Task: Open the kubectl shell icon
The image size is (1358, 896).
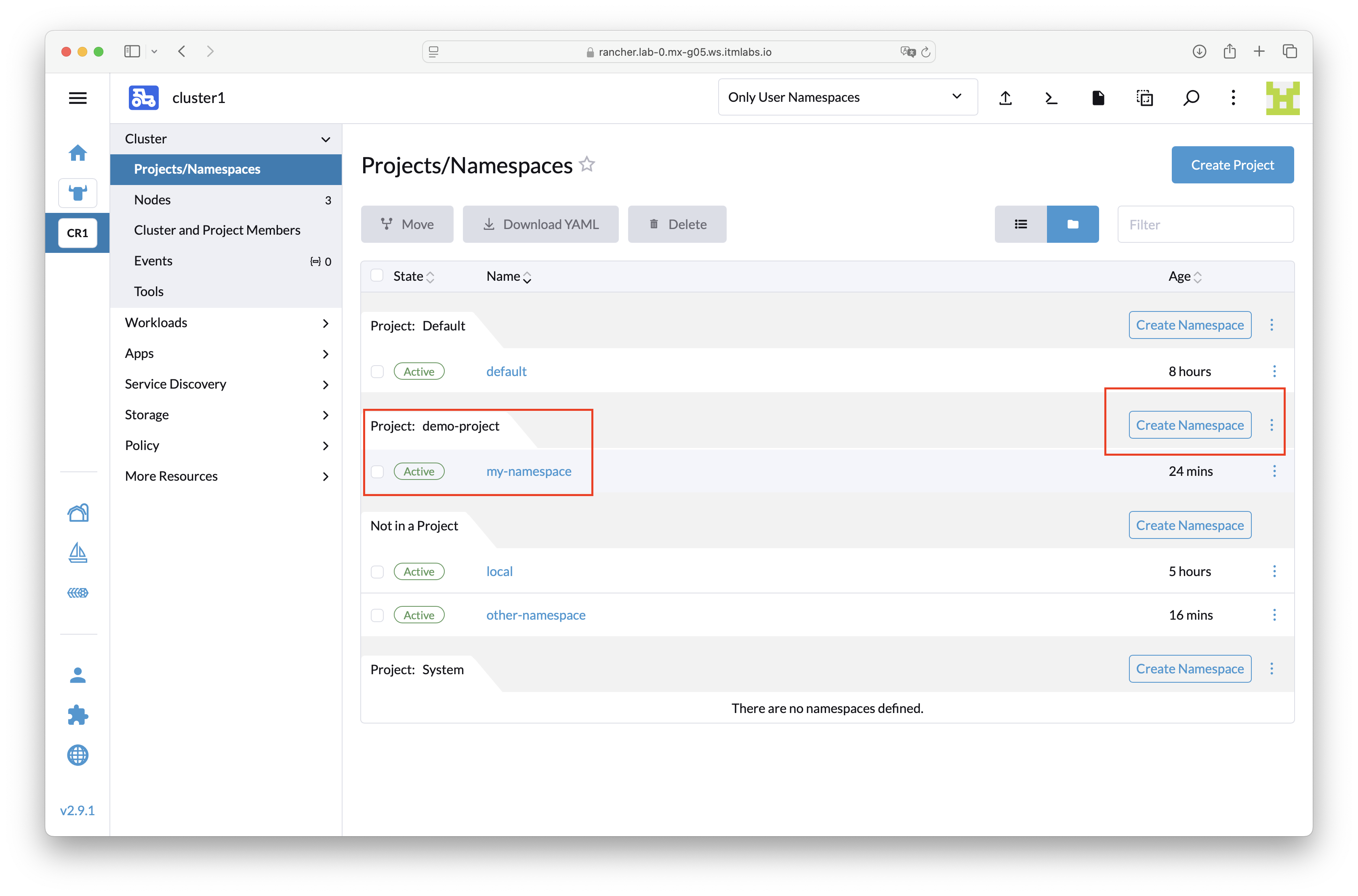Action: pos(1051,98)
